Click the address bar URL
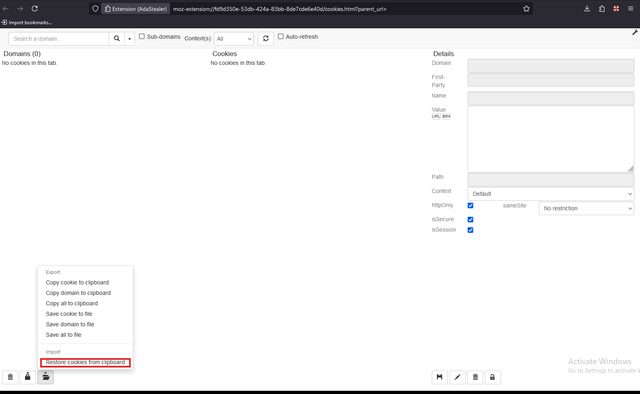The width and height of the screenshot is (640, 394). coord(280,9)
